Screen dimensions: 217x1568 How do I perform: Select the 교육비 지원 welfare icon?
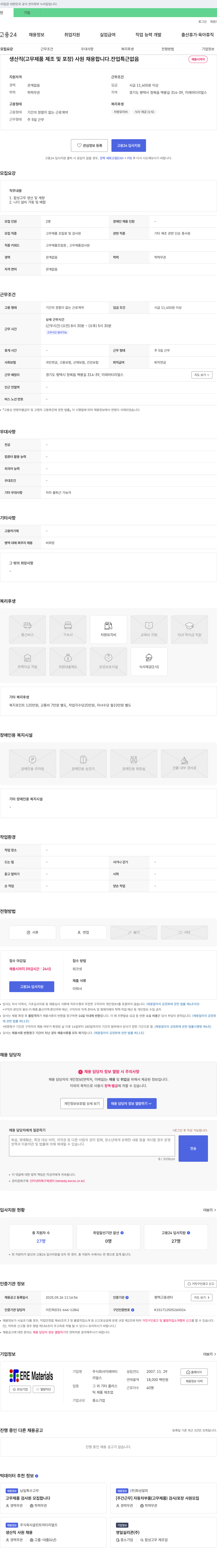(149, 629)
